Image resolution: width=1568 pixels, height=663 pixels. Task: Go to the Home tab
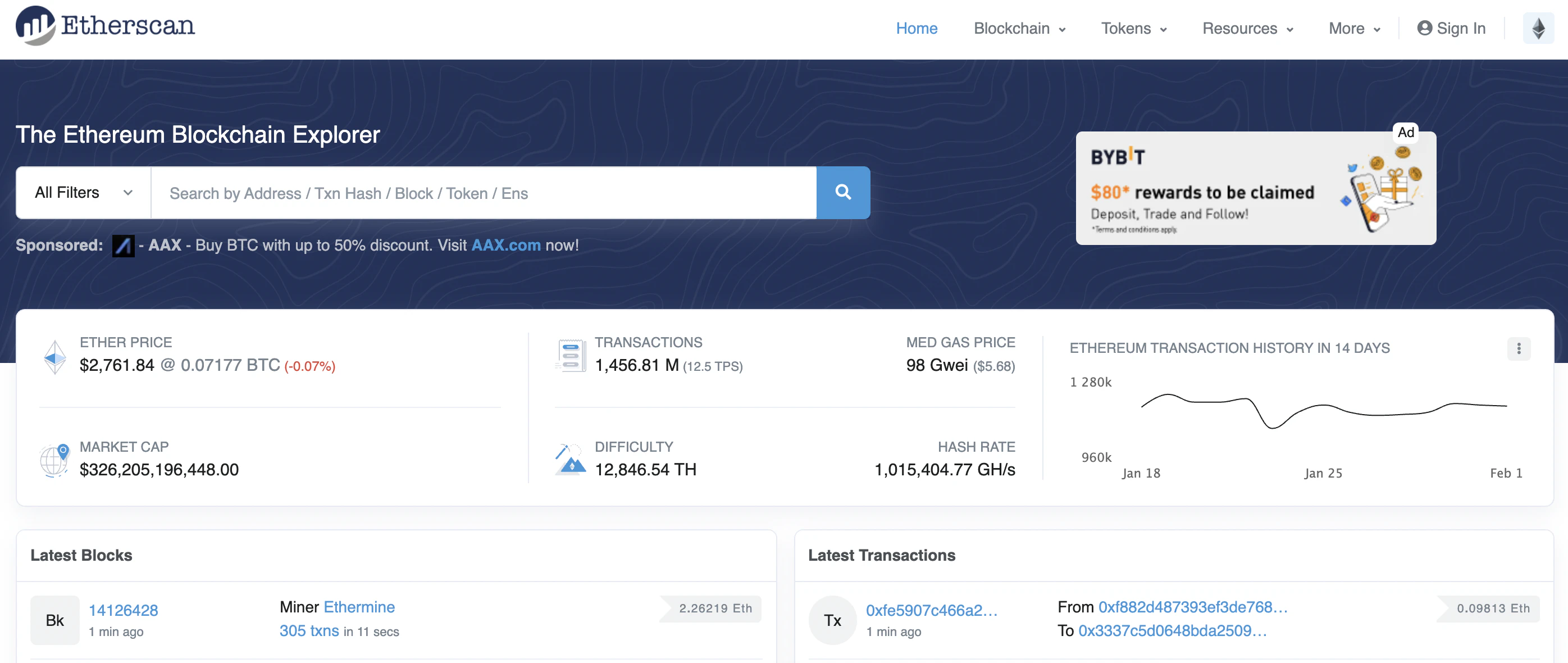click(x=916, y=29)
